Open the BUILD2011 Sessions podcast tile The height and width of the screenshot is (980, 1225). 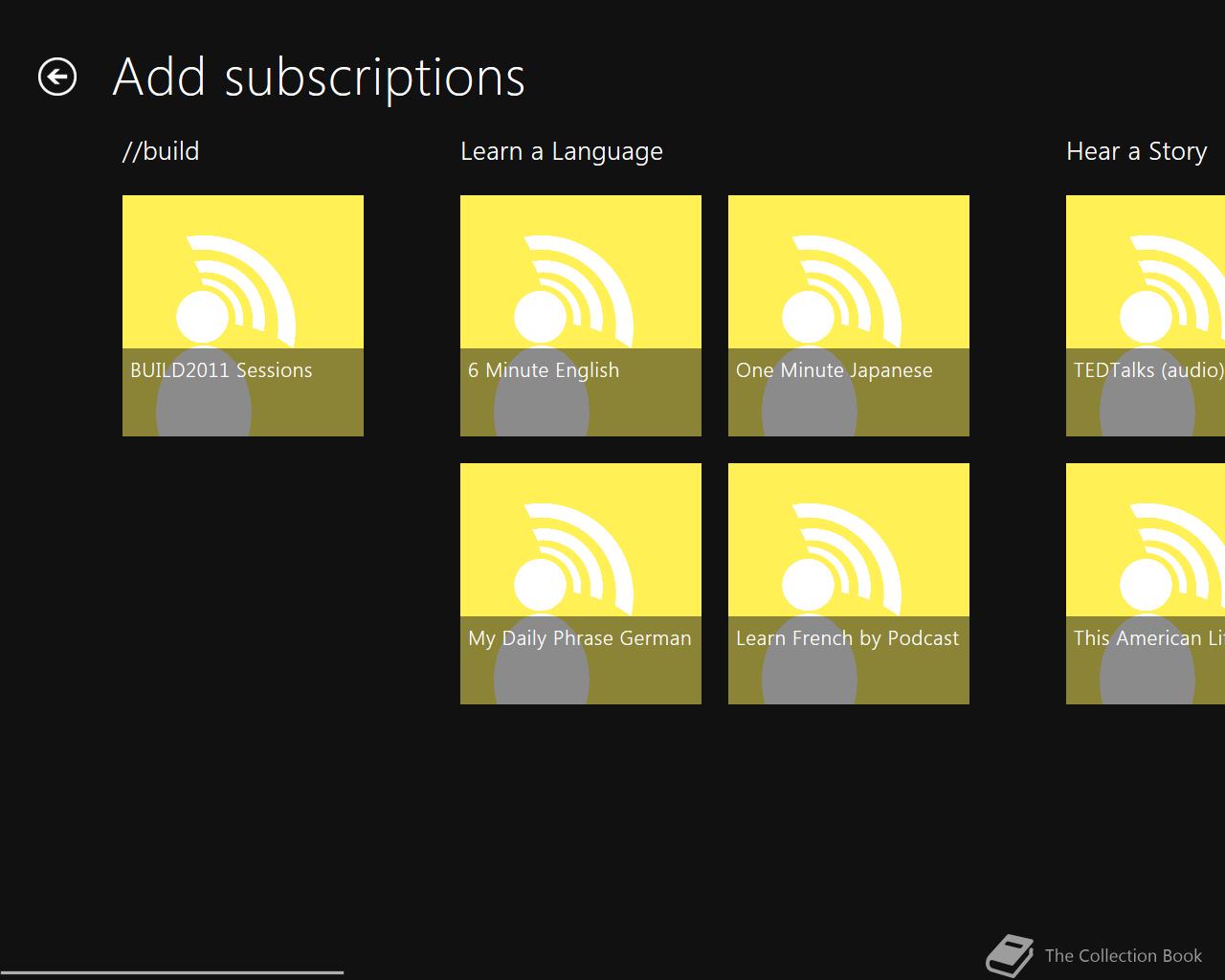243,316
